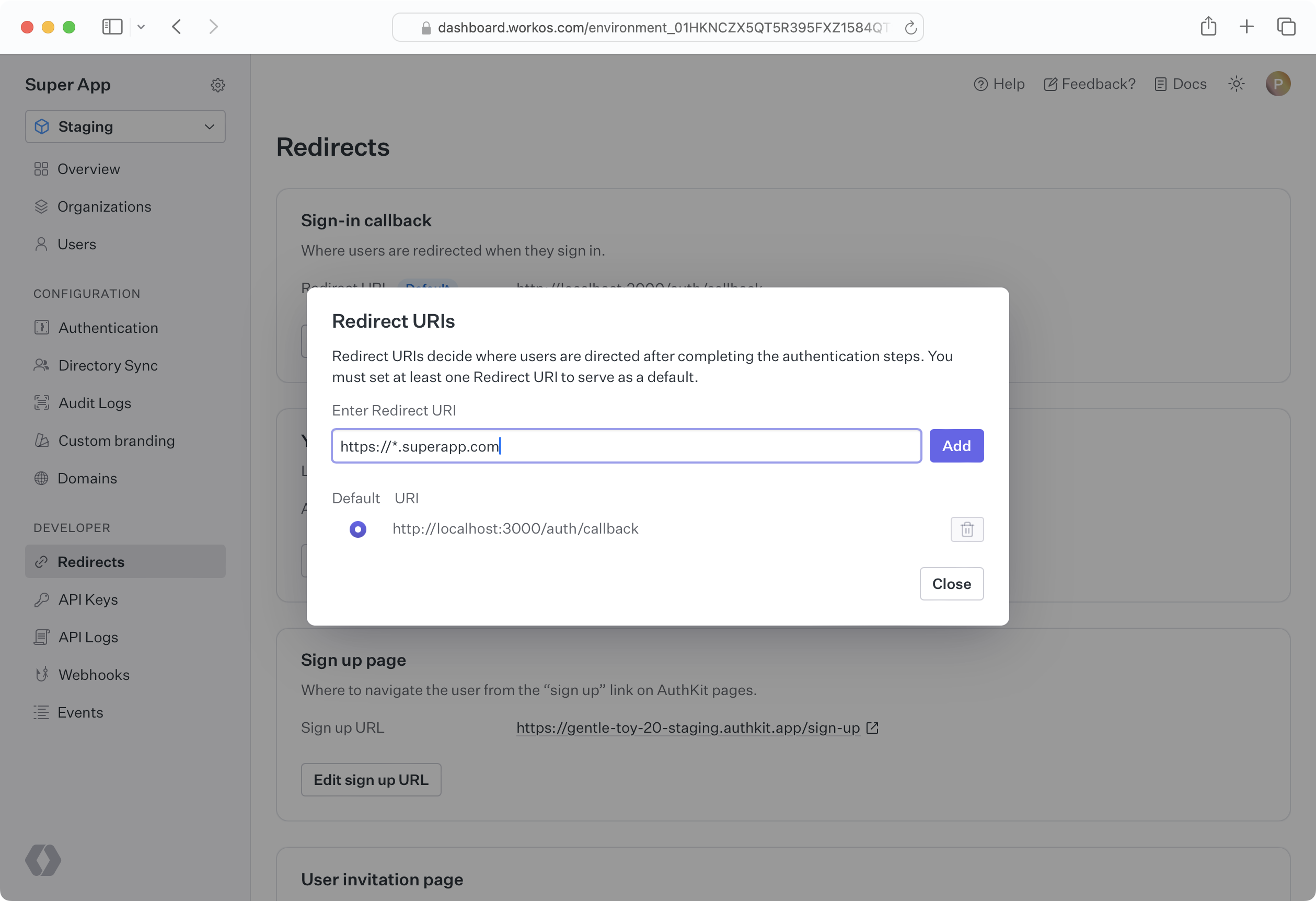This screenshot has height=901, width=1316.
Task: Switch to the Redirects section
Action: click(x=90, y=562)
